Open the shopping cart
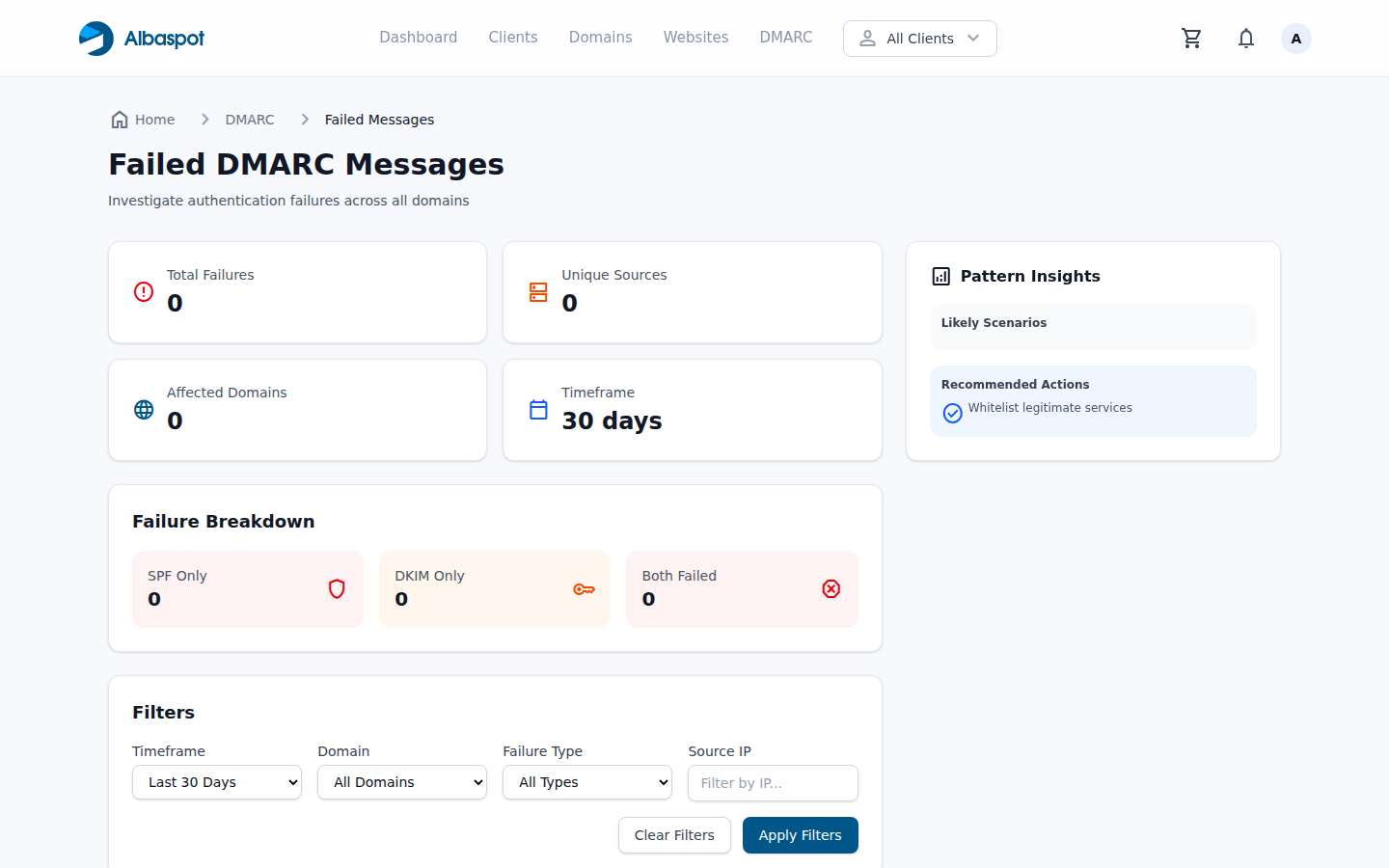 (x=1191, y=38)
